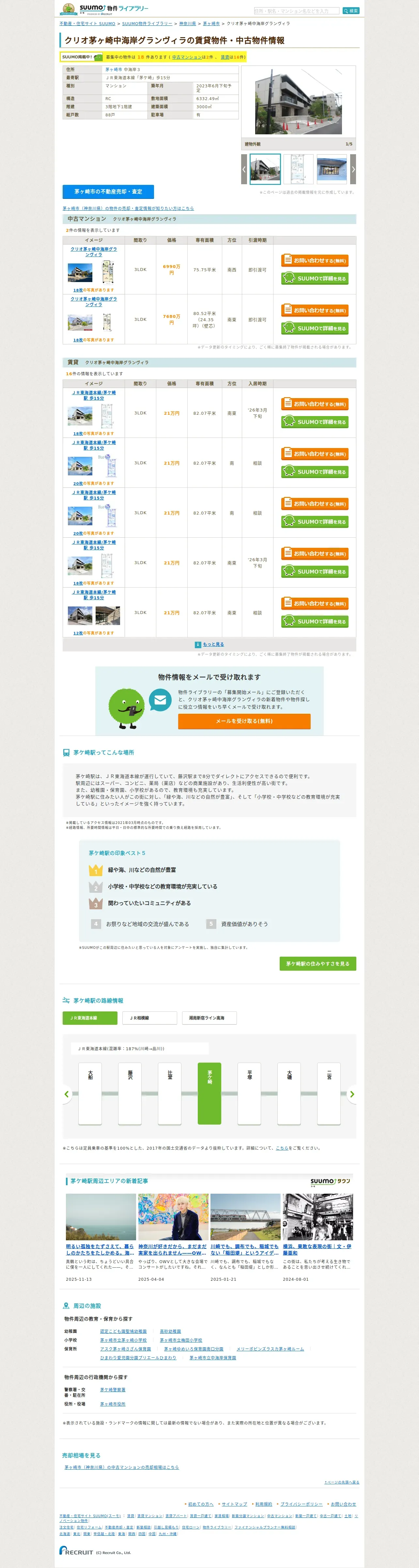419x1568 pixels.
Task: Click SUUMOタウン logo
Action: click(330, 1182)
